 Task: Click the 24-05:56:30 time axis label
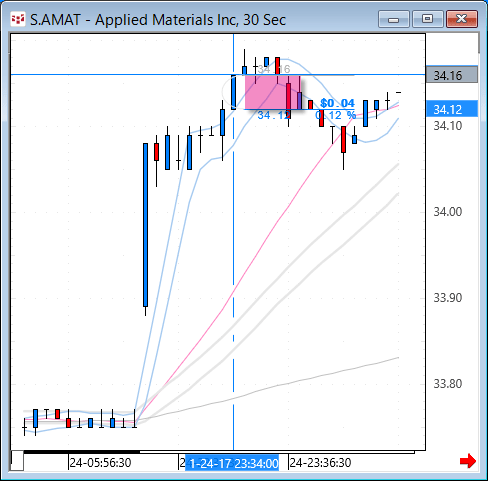(100, 463)
